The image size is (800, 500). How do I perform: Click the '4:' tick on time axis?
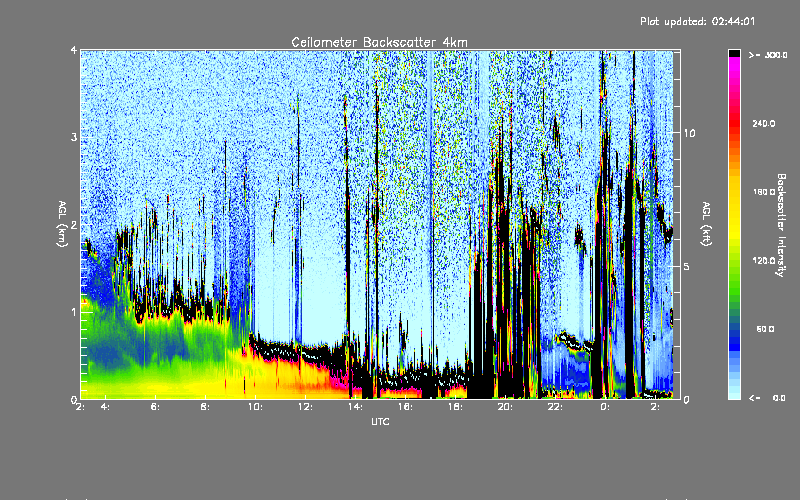pyautogui.click(x=105, y=407)
